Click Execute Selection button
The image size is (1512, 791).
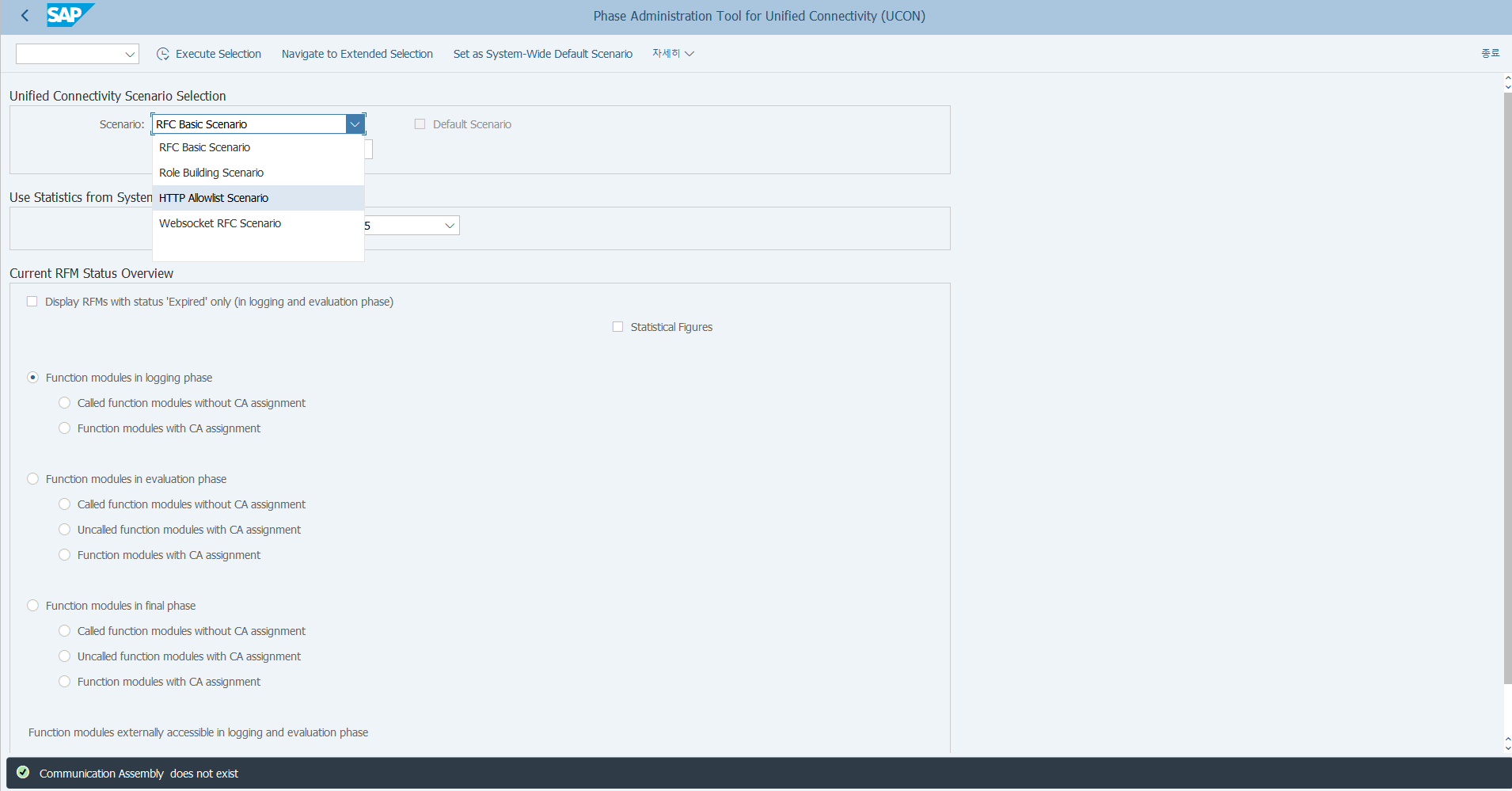(209, 54)
